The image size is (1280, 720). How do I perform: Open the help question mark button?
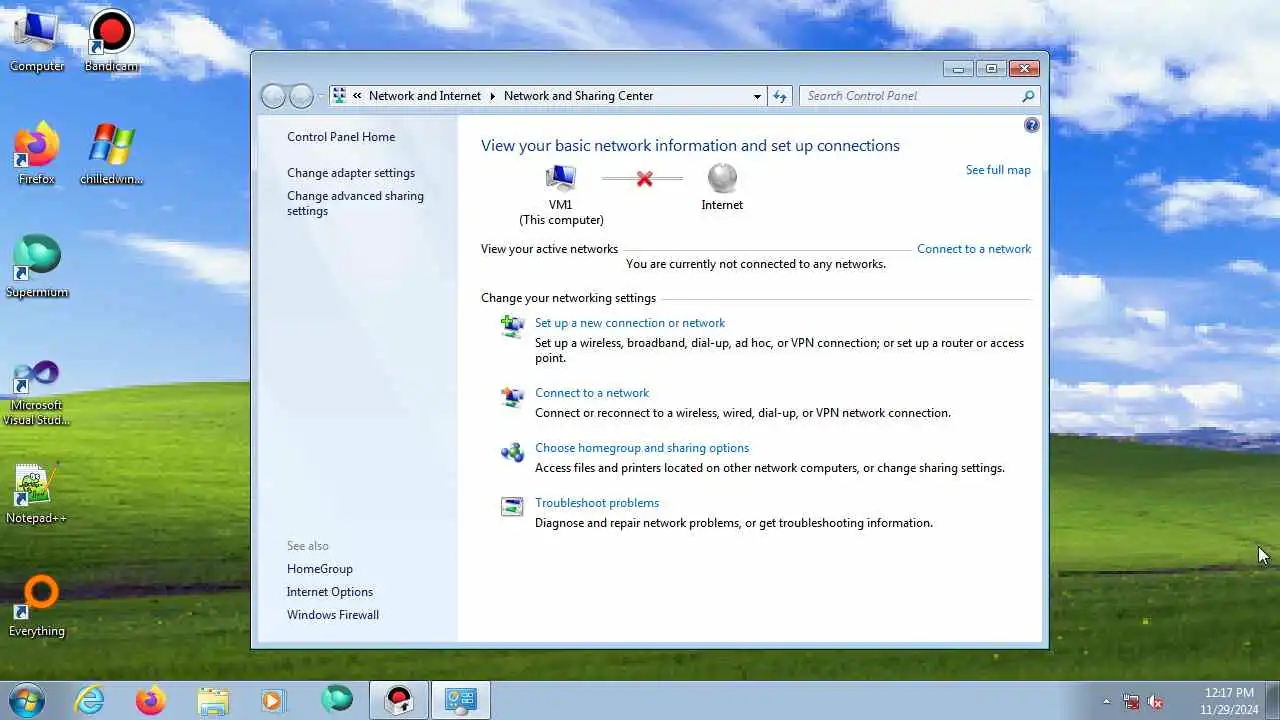[1032, 125]
